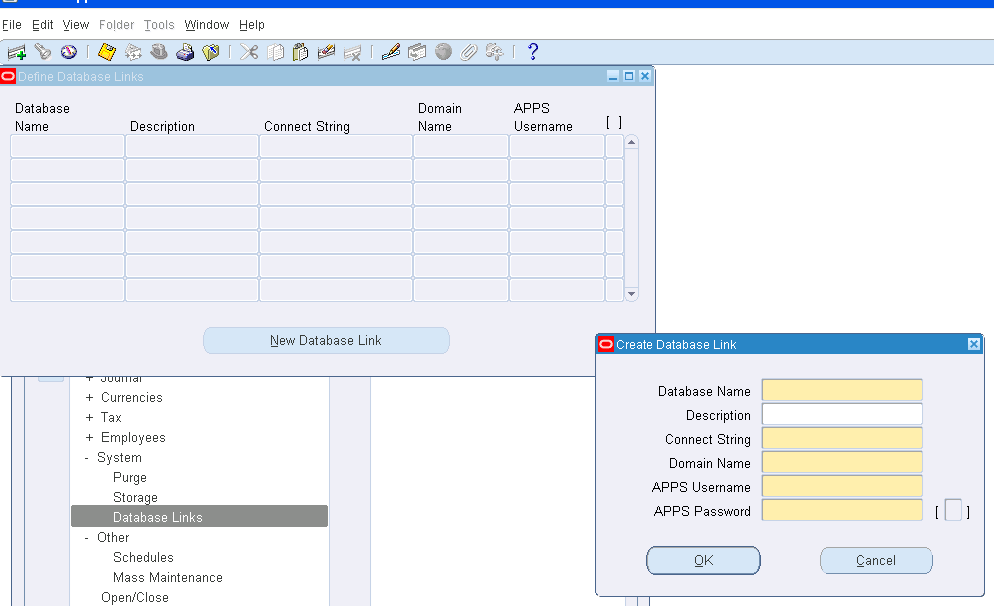Click the Close Form folder icon

tap(210, 52)
